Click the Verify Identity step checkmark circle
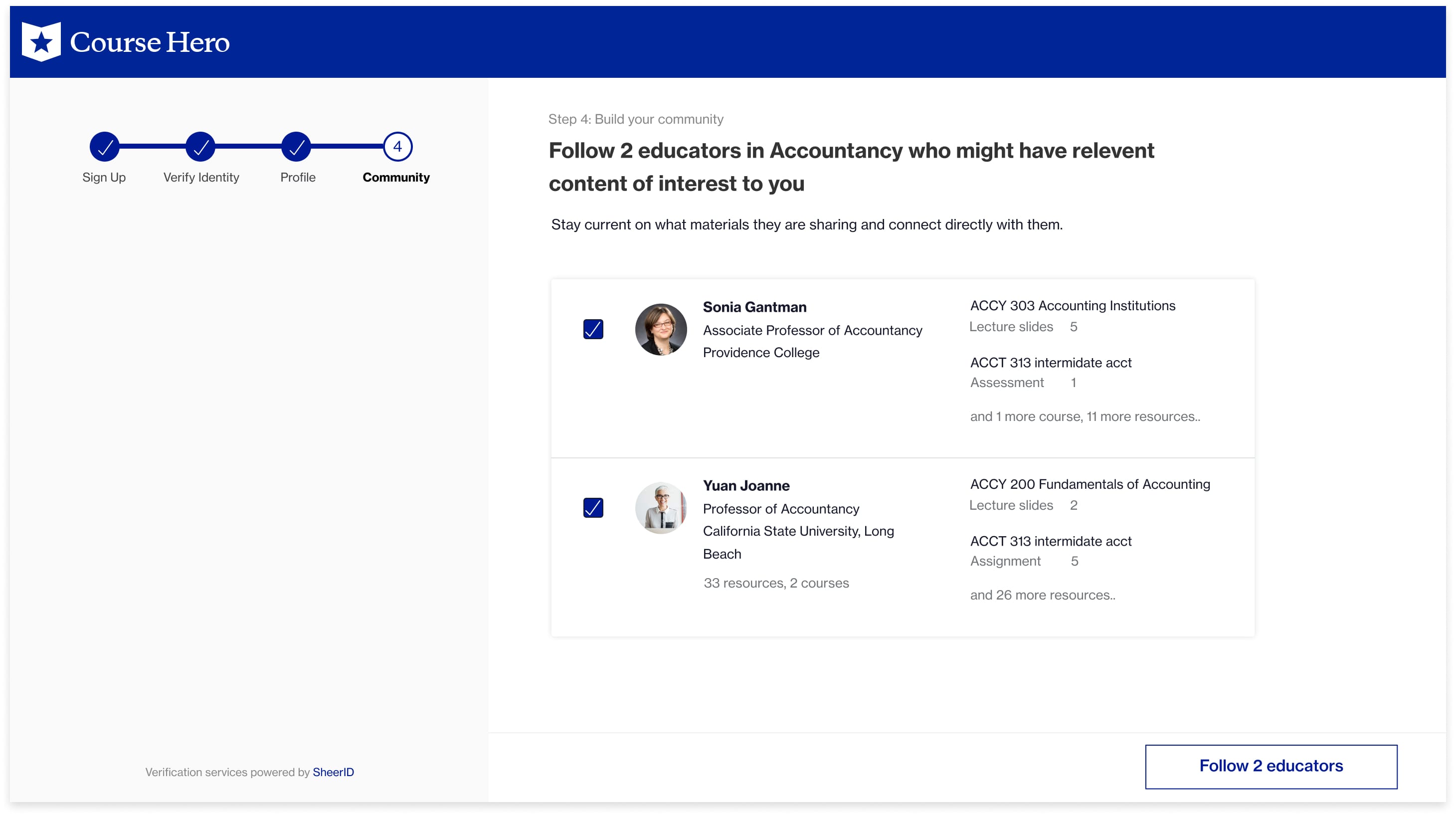Screen dimensions: 1456x816 coord(200,147)
